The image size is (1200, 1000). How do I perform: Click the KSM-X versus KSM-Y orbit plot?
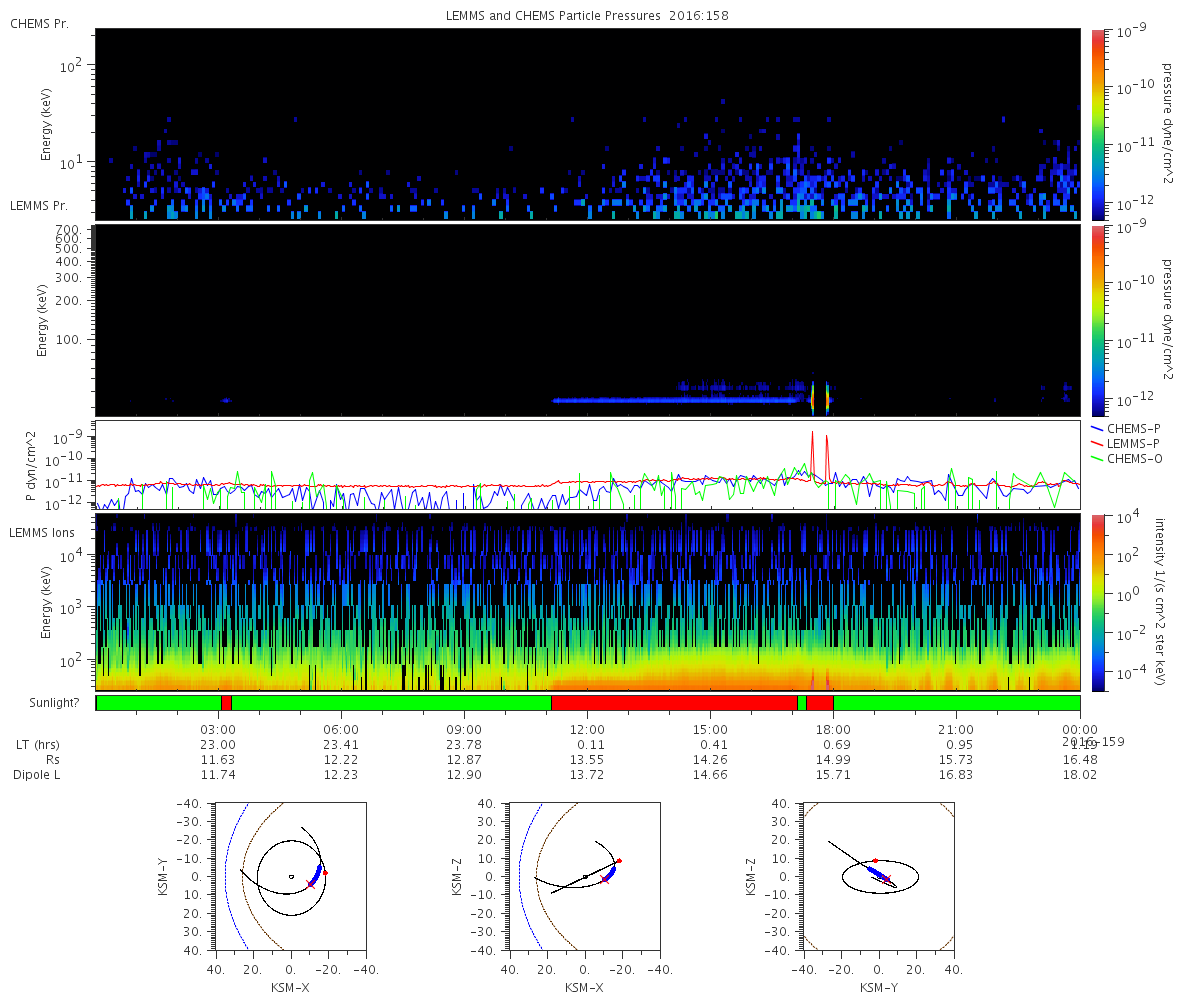coord(290,876)
